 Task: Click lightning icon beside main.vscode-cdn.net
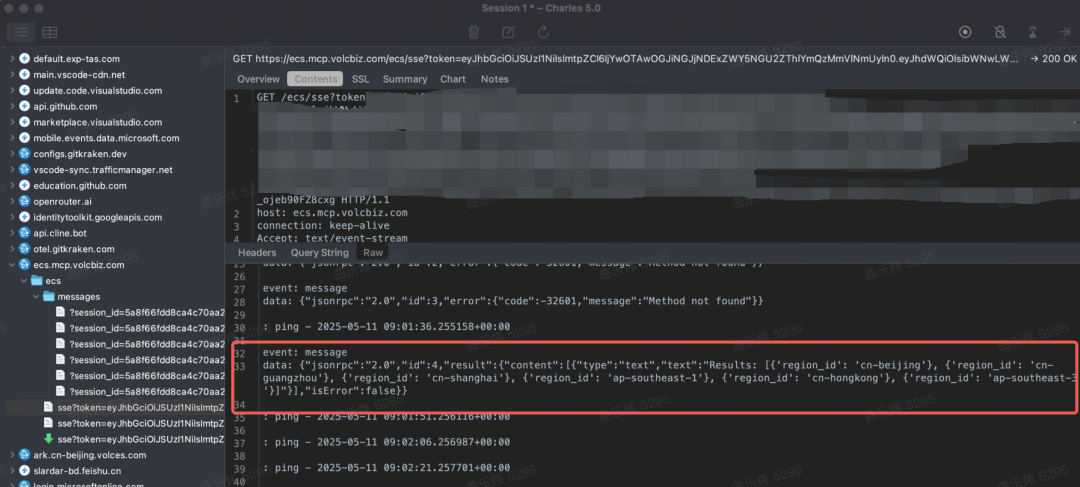point(25,75)
